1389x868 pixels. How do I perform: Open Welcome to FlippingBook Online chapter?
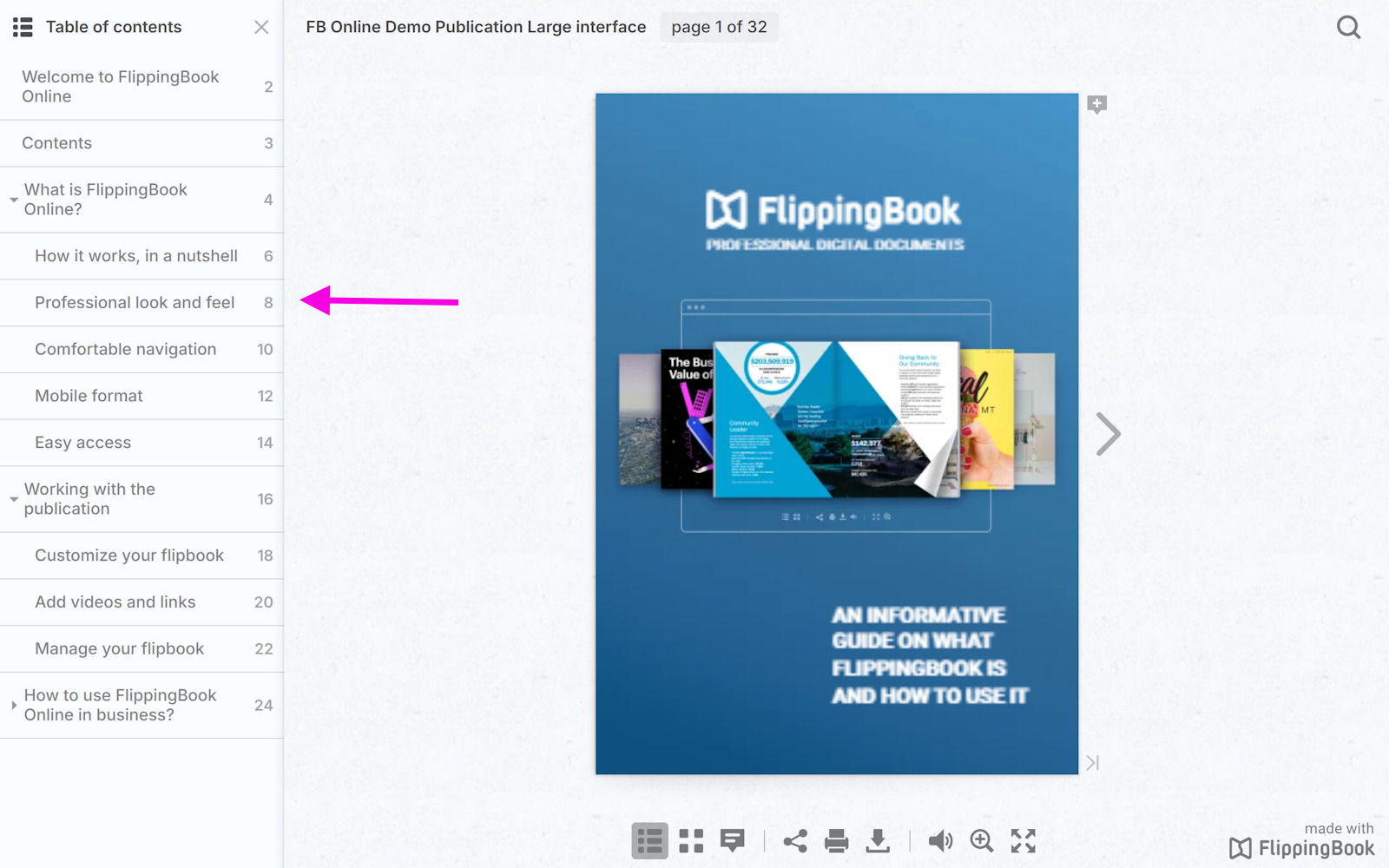click(142, 87)
